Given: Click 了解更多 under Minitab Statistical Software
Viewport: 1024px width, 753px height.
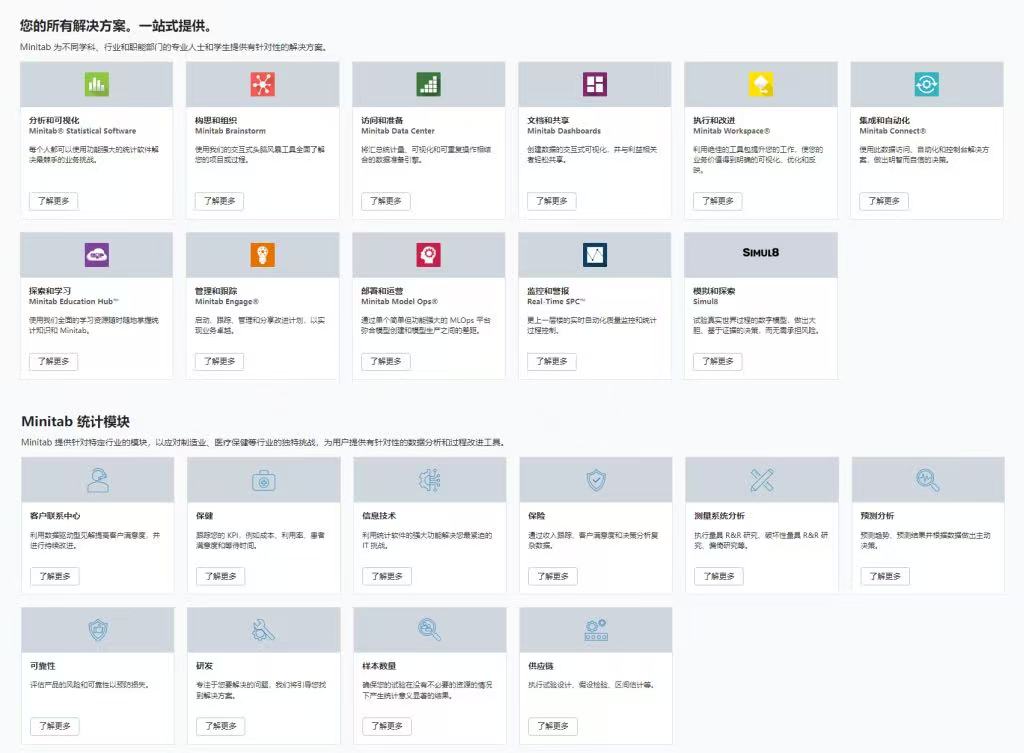Looking at the screenshot, I should point(53,201).
